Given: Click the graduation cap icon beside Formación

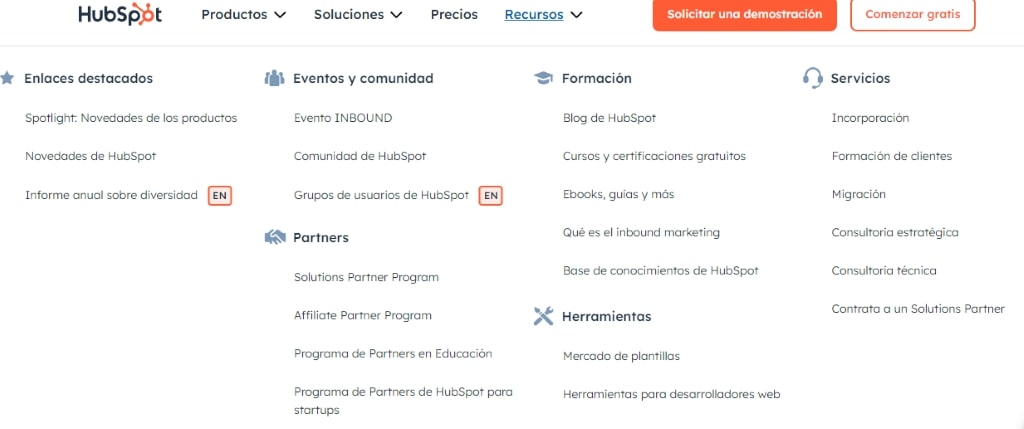Looking at the screenshot, I should point(543,78).
